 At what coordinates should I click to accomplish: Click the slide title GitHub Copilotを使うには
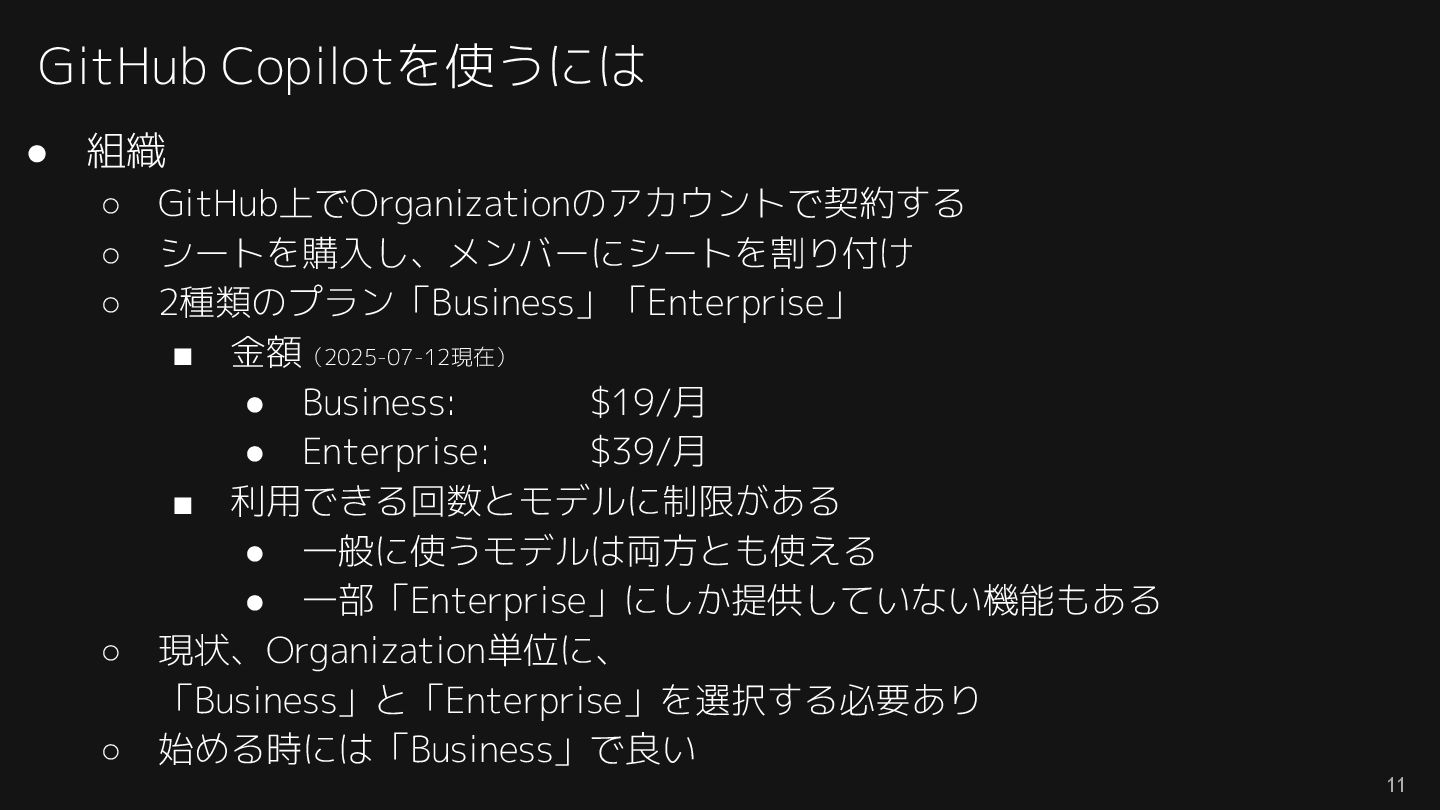coord(341,66)
